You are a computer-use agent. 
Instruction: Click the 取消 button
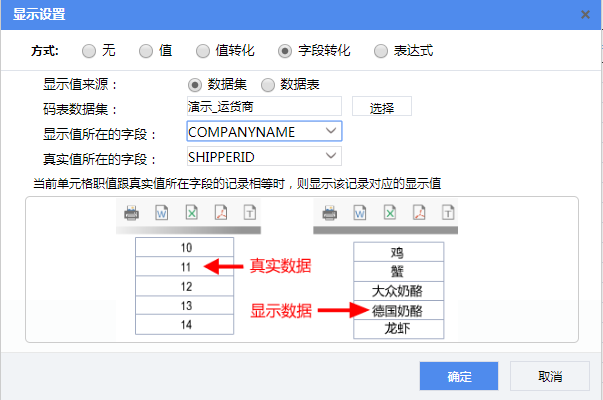(549, 376)
